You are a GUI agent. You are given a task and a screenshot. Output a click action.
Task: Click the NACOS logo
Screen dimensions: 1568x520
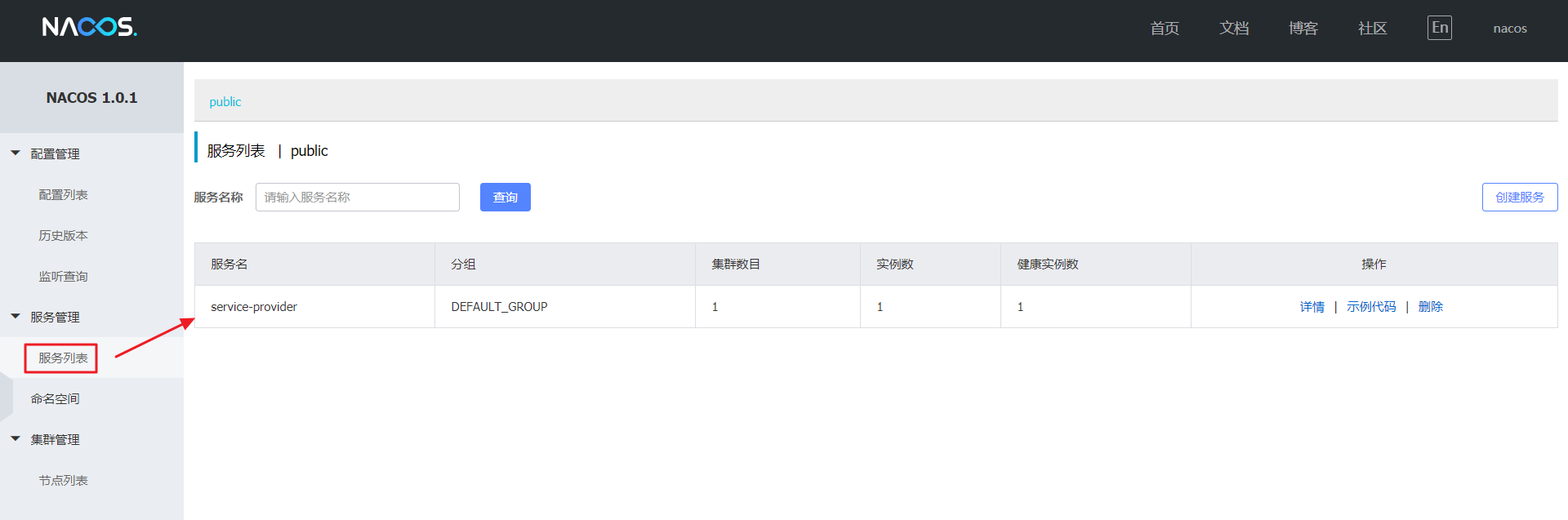pyautogui.click(x=89, y=27)
